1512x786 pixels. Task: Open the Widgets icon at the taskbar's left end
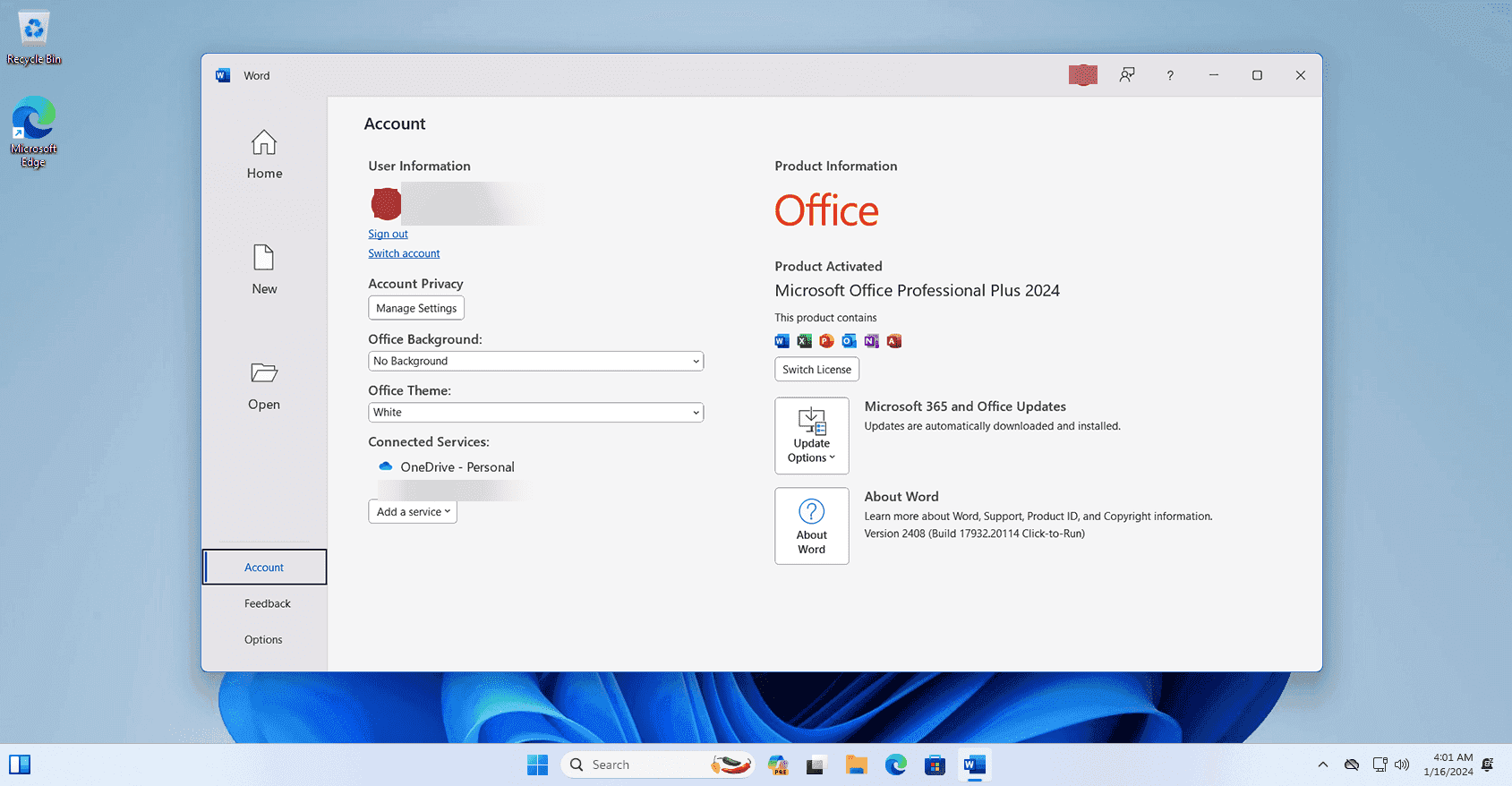[x=20, y=765]
